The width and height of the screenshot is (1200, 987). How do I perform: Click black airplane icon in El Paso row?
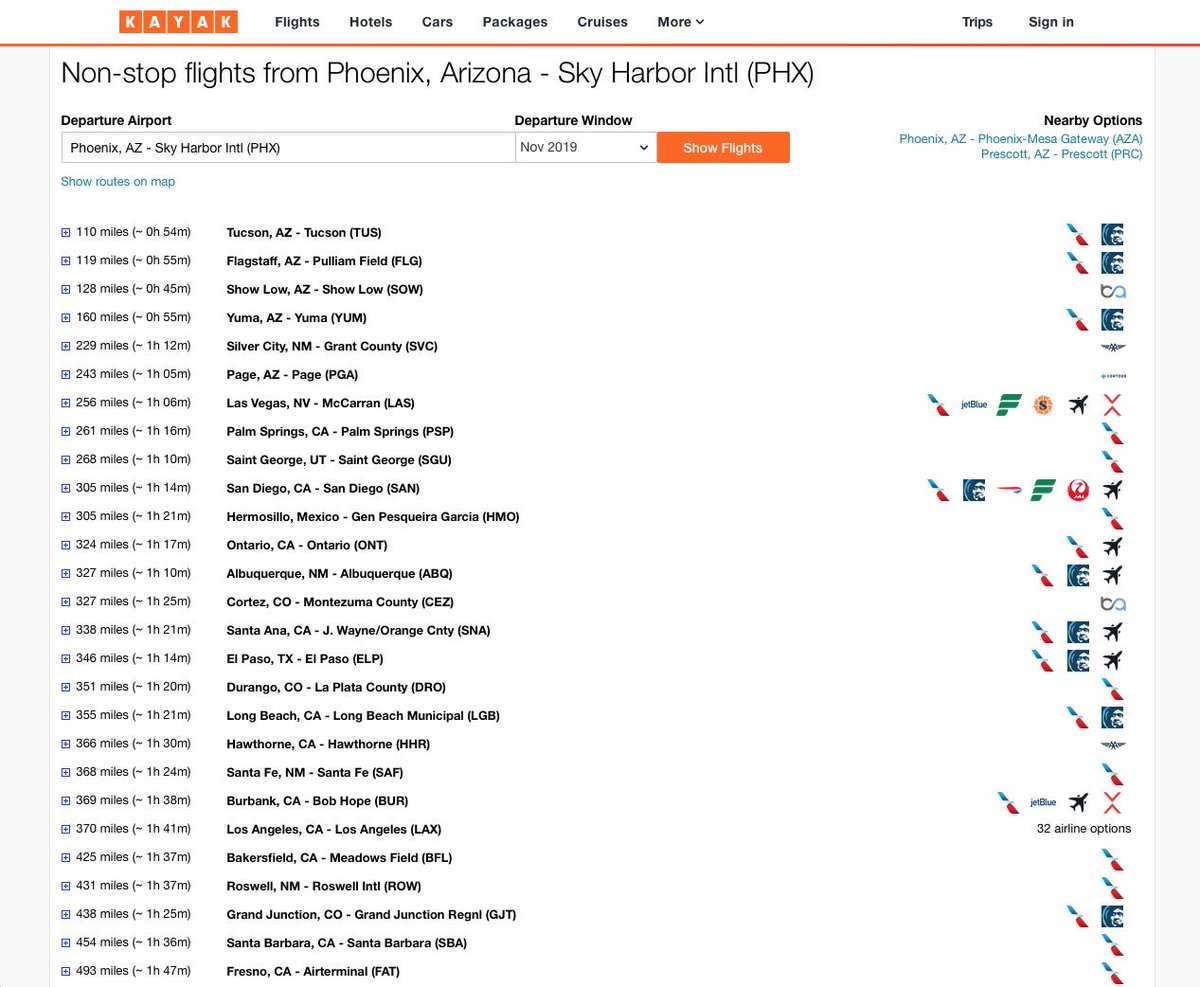point(1112,660)
